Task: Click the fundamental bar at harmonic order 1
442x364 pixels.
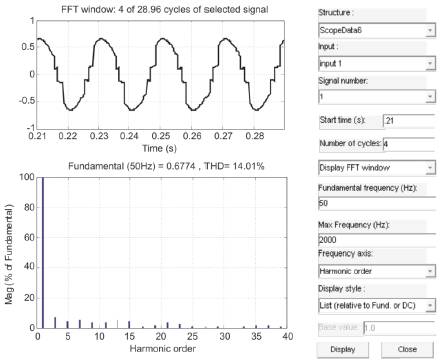Action: coord(43,253)
